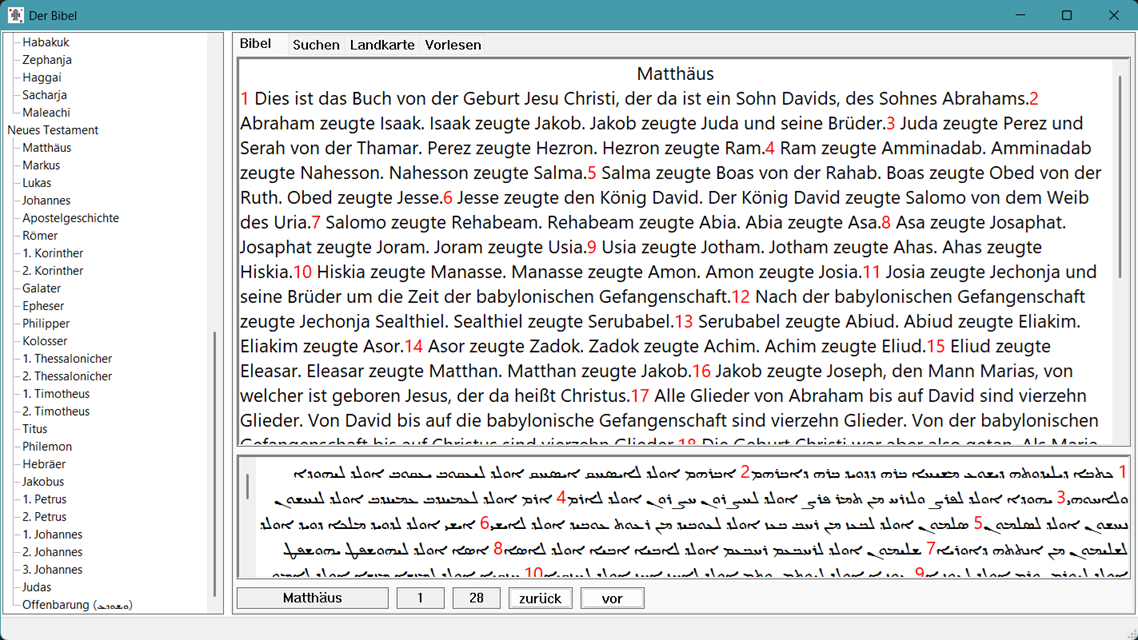The width and height of the screenshot is (1138, 640).
Task: Open Markus in the book tree
Action: click(x=41, y=165)
